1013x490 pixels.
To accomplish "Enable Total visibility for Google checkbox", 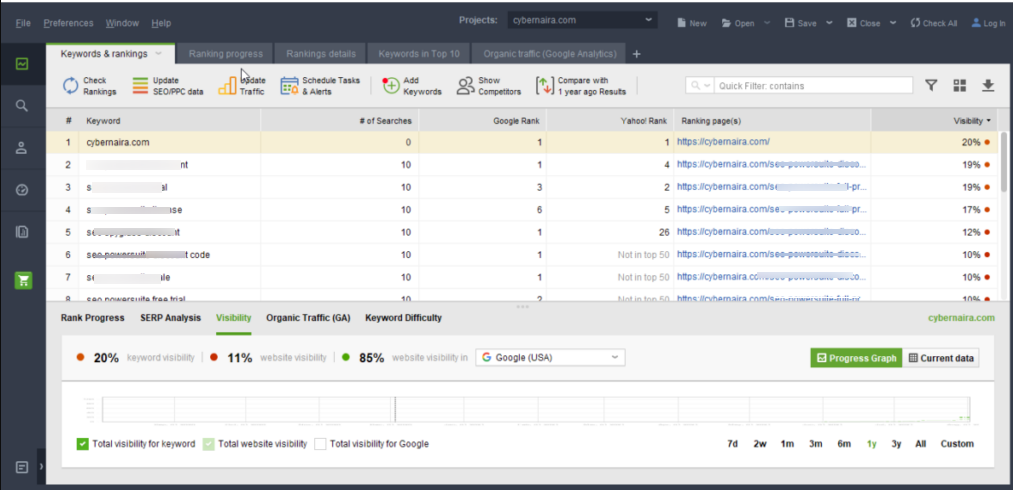I will 320,444.
